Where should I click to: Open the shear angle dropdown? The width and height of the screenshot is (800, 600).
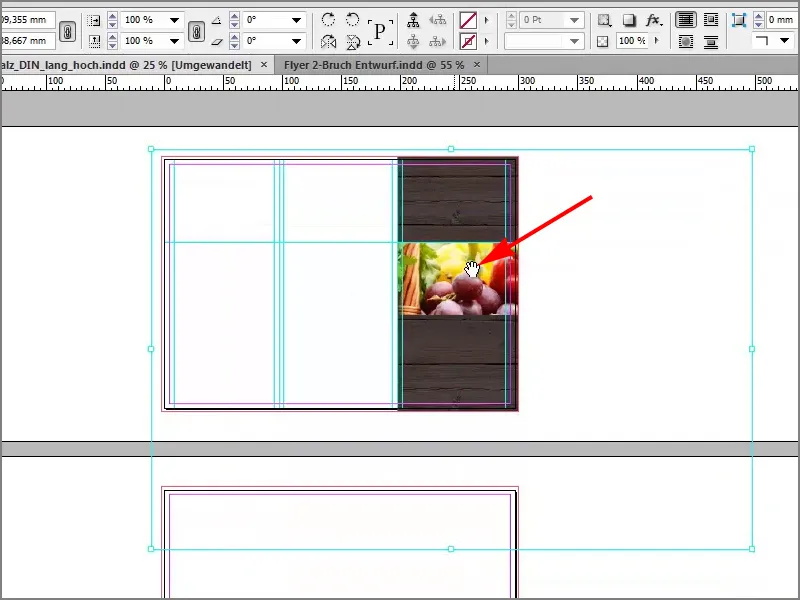(x=296, y=41)
